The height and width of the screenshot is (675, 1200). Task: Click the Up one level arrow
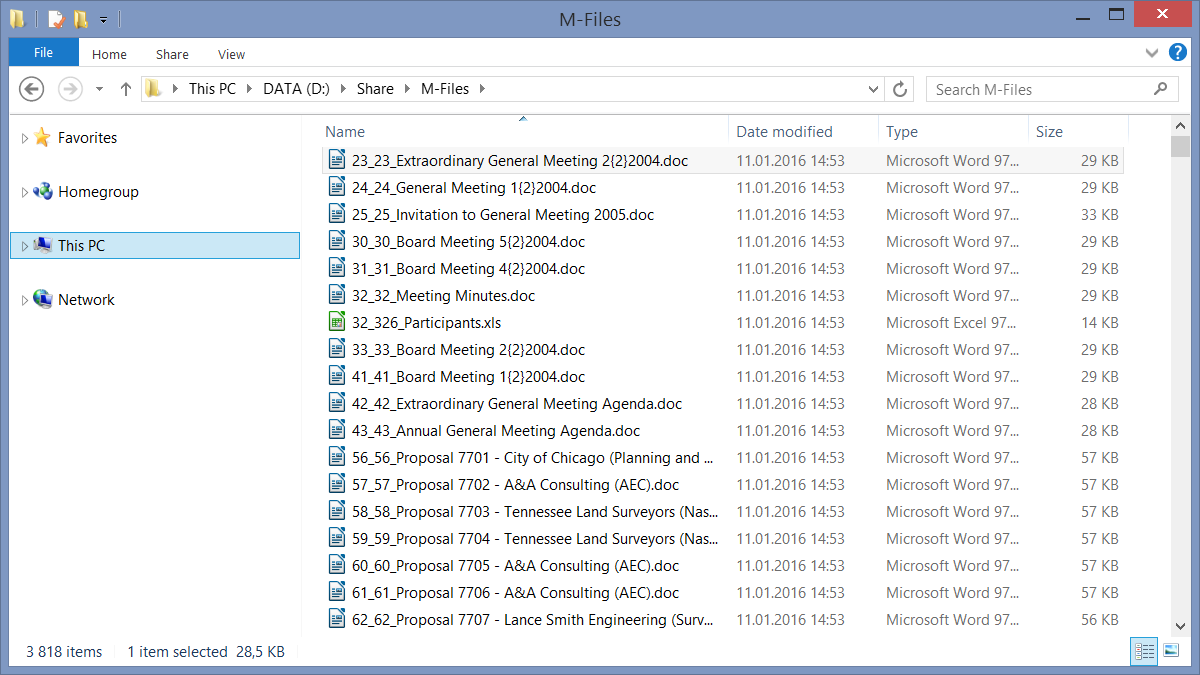(x=126, y=89)
